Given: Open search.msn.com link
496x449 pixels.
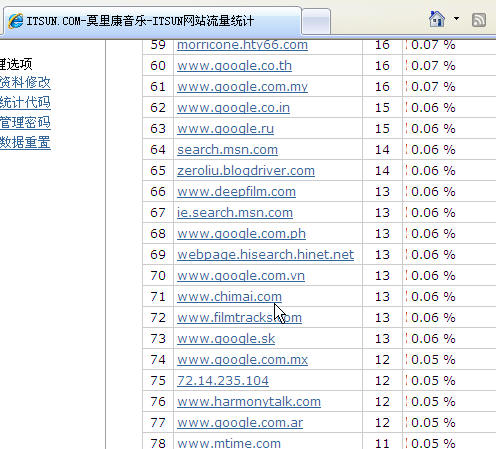Looking at the screenshot, I should [227, 150].
